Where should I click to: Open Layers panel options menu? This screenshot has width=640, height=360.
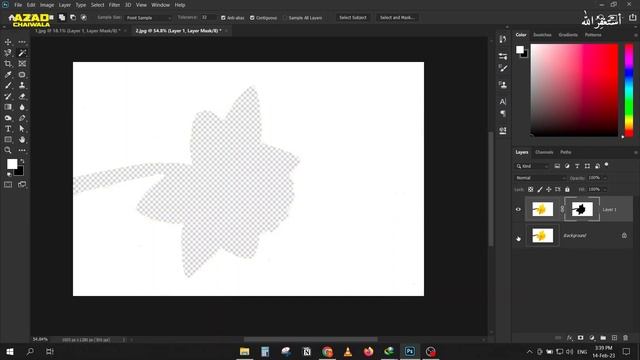(x=636, y=152)
